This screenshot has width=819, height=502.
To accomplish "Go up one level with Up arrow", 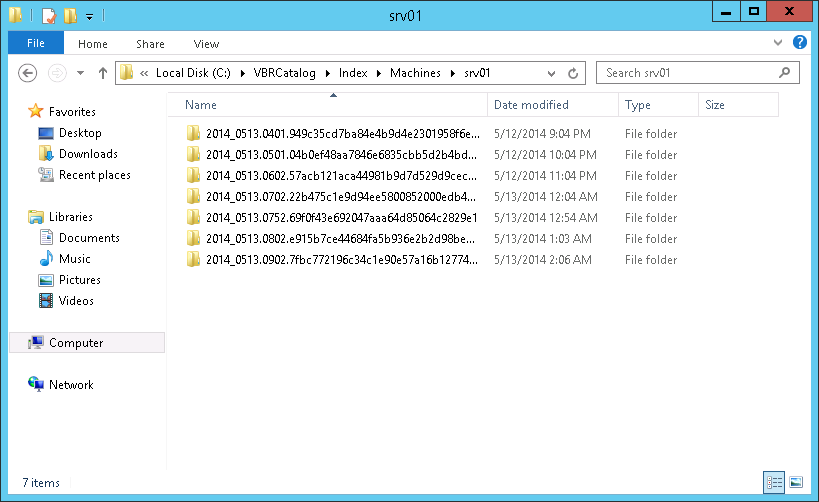I will coord(103,73).
